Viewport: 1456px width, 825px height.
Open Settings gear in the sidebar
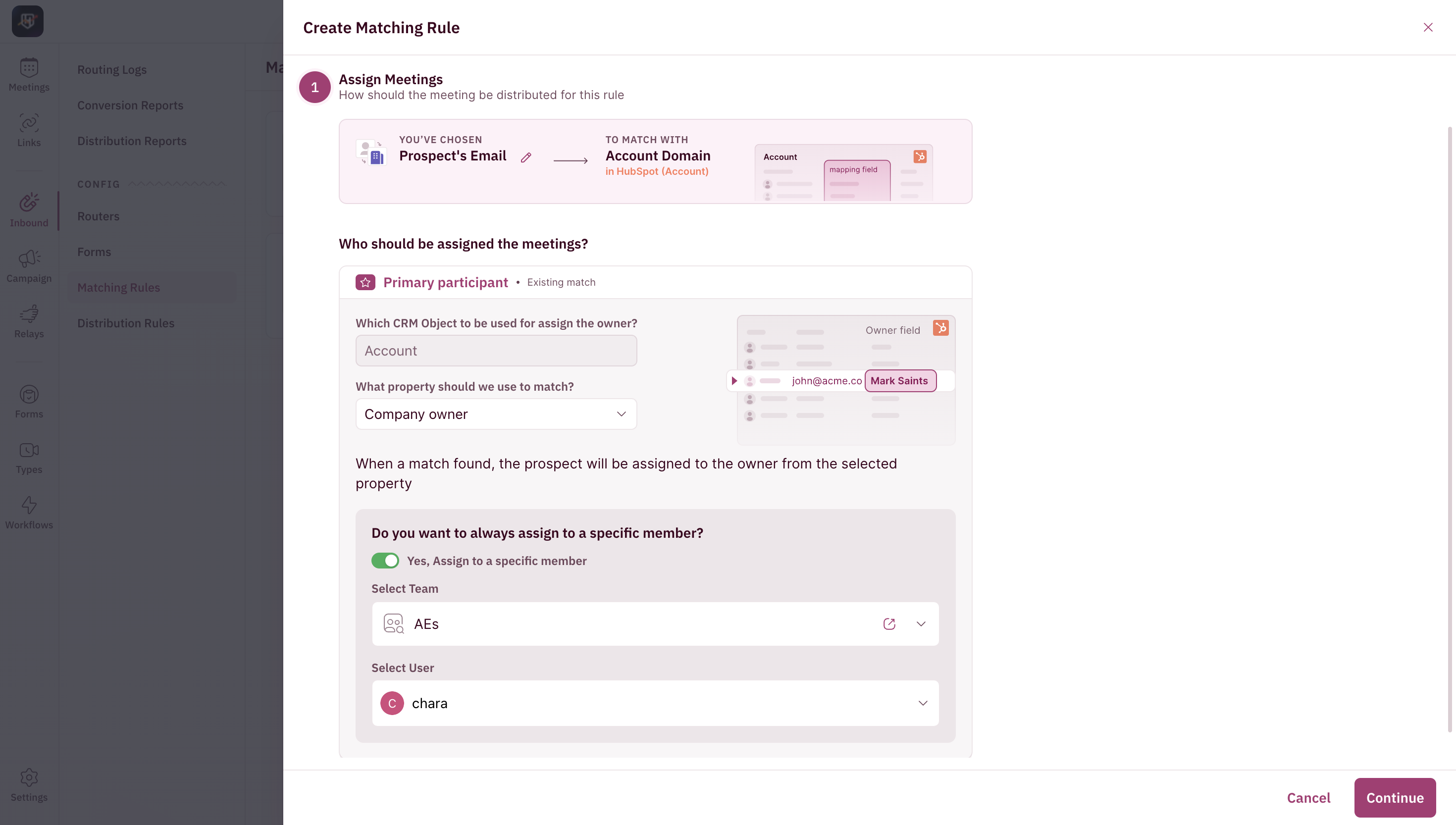click(29, 785)
